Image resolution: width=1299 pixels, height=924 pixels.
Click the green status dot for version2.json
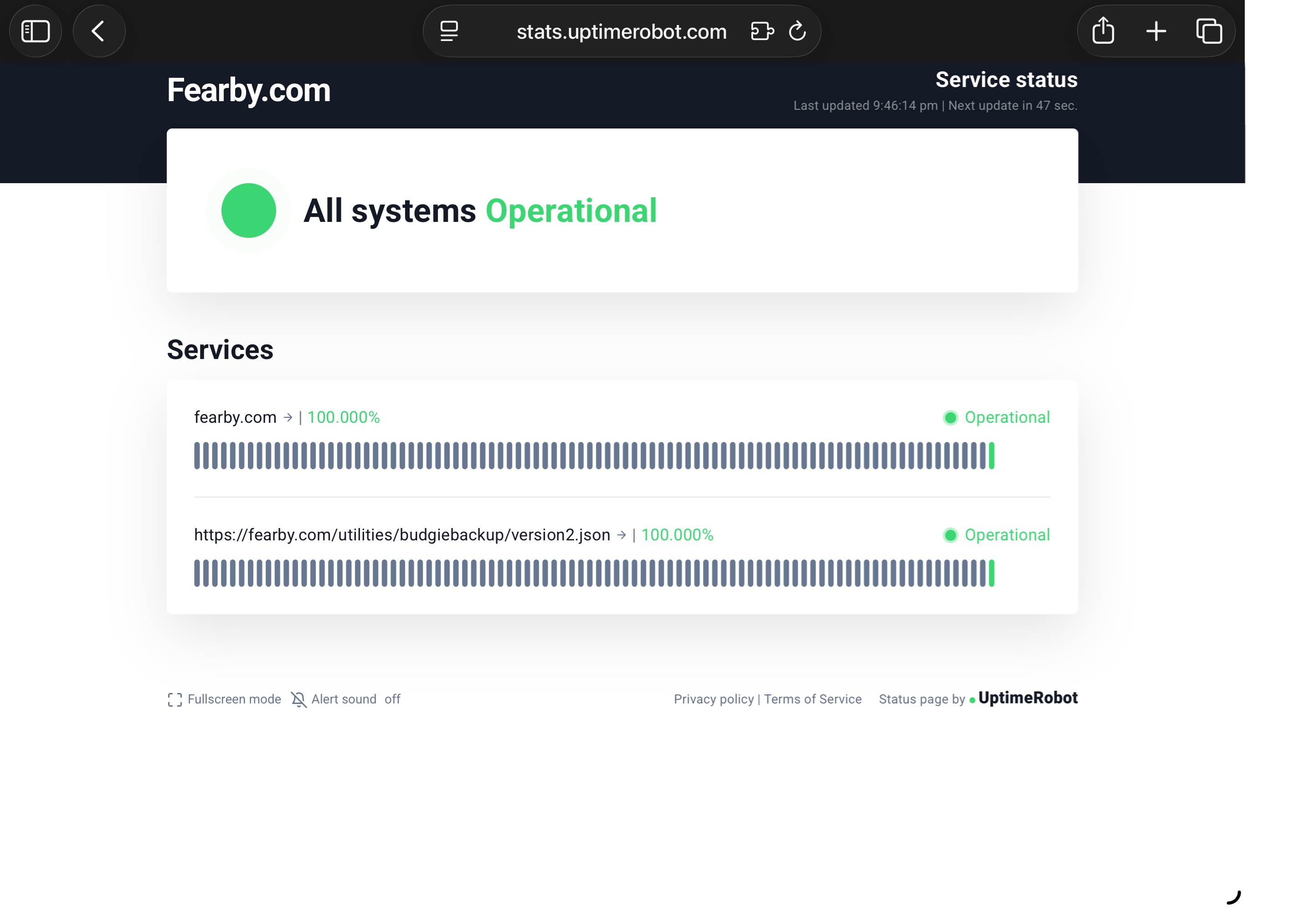click(950, 535)
